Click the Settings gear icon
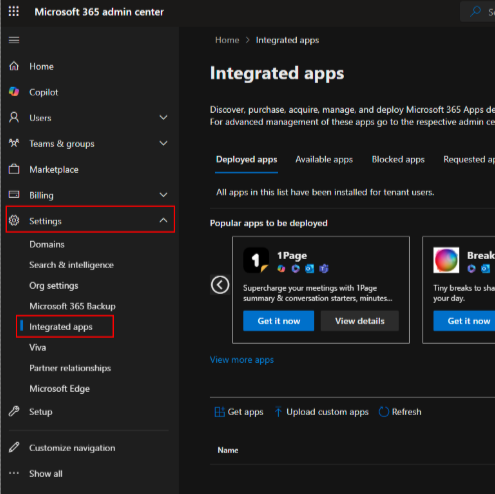This screenshot has width=495, height=494. click(14, 220)
